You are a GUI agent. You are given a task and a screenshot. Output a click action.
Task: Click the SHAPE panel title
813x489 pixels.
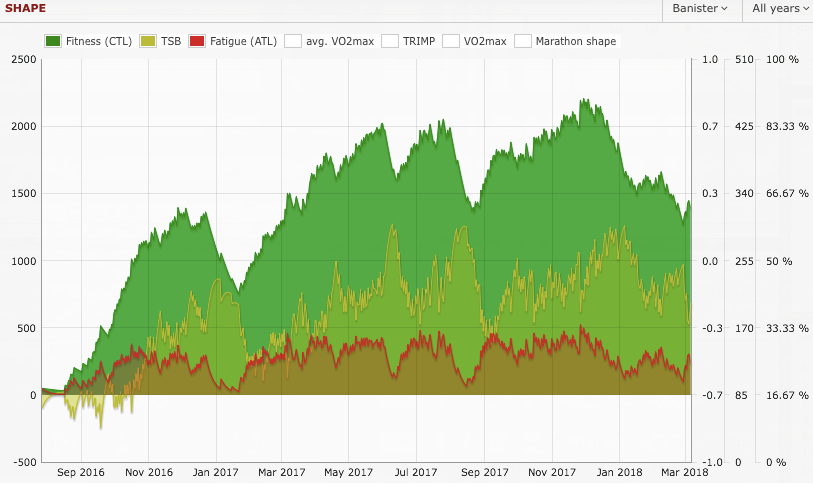click(x=25, y=8)
